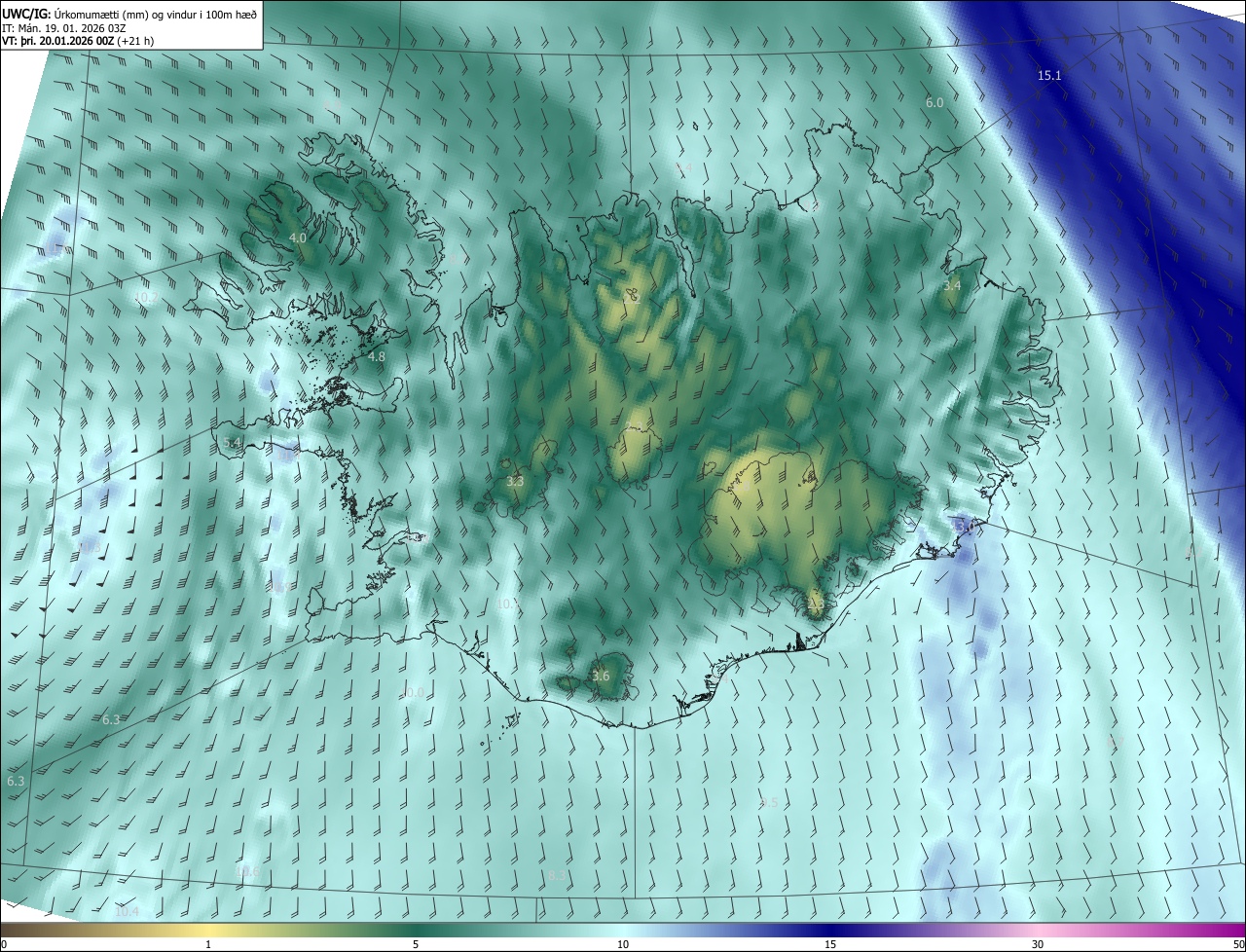Select the legend tick label 5
The height and width of the screenshot is (952, 1246).
tap(416, 944)
